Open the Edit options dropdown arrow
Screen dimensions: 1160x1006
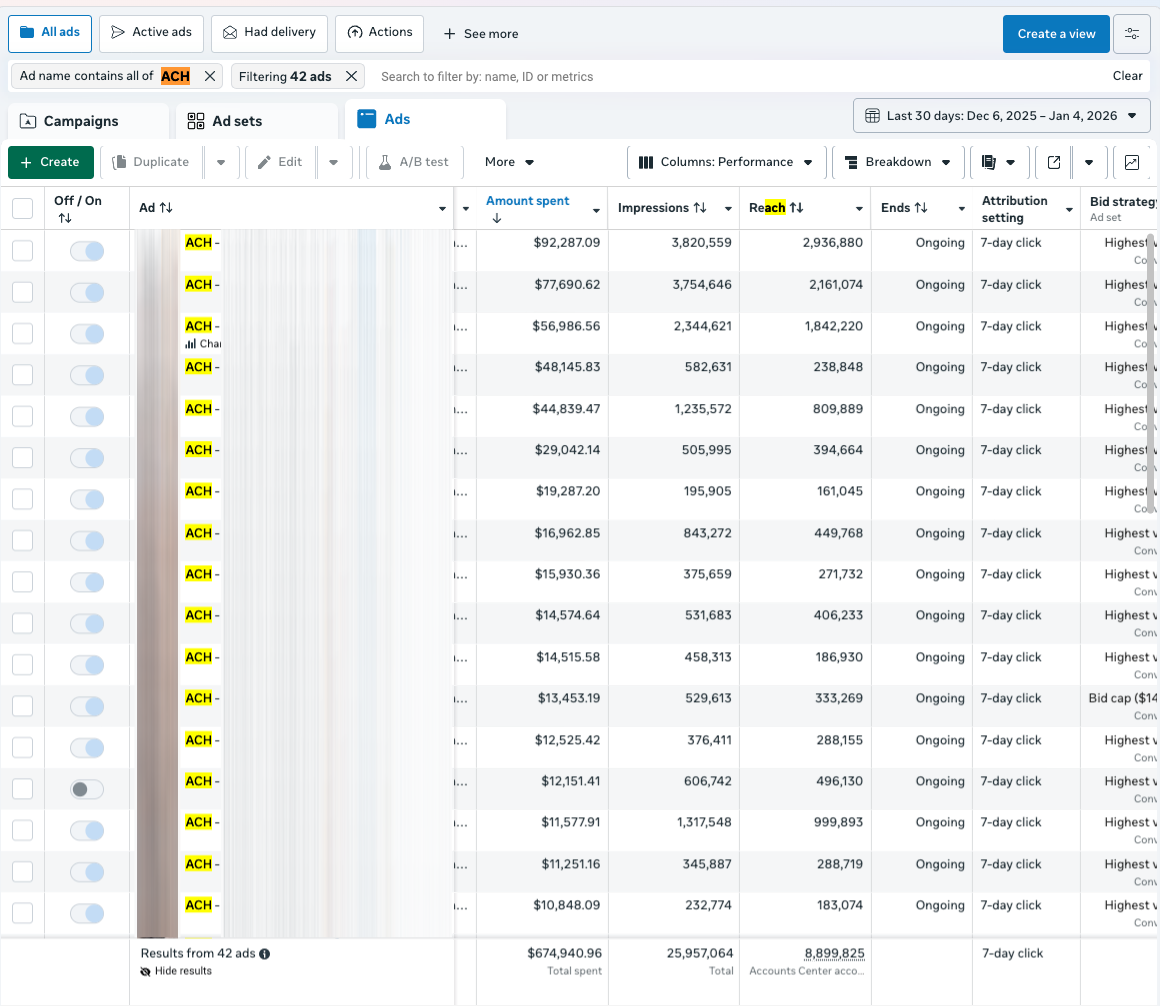tap(334, 162)
